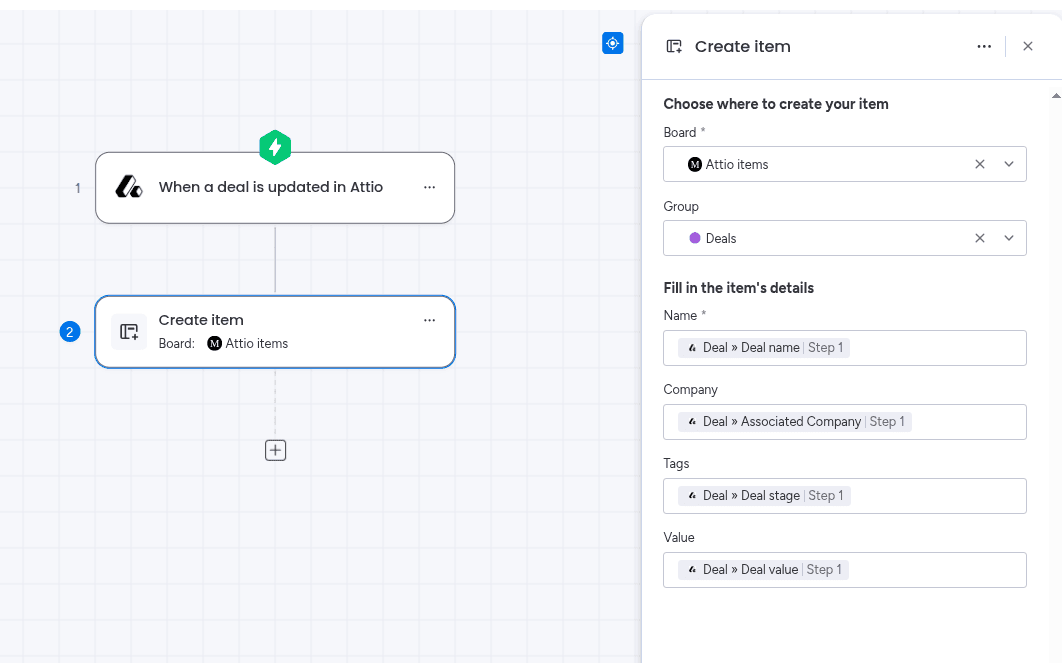Image resolution: width=1062 pixels, height=663 pixels.
Task: Open options menu for Attio trigger step
Action: point(429,187)
